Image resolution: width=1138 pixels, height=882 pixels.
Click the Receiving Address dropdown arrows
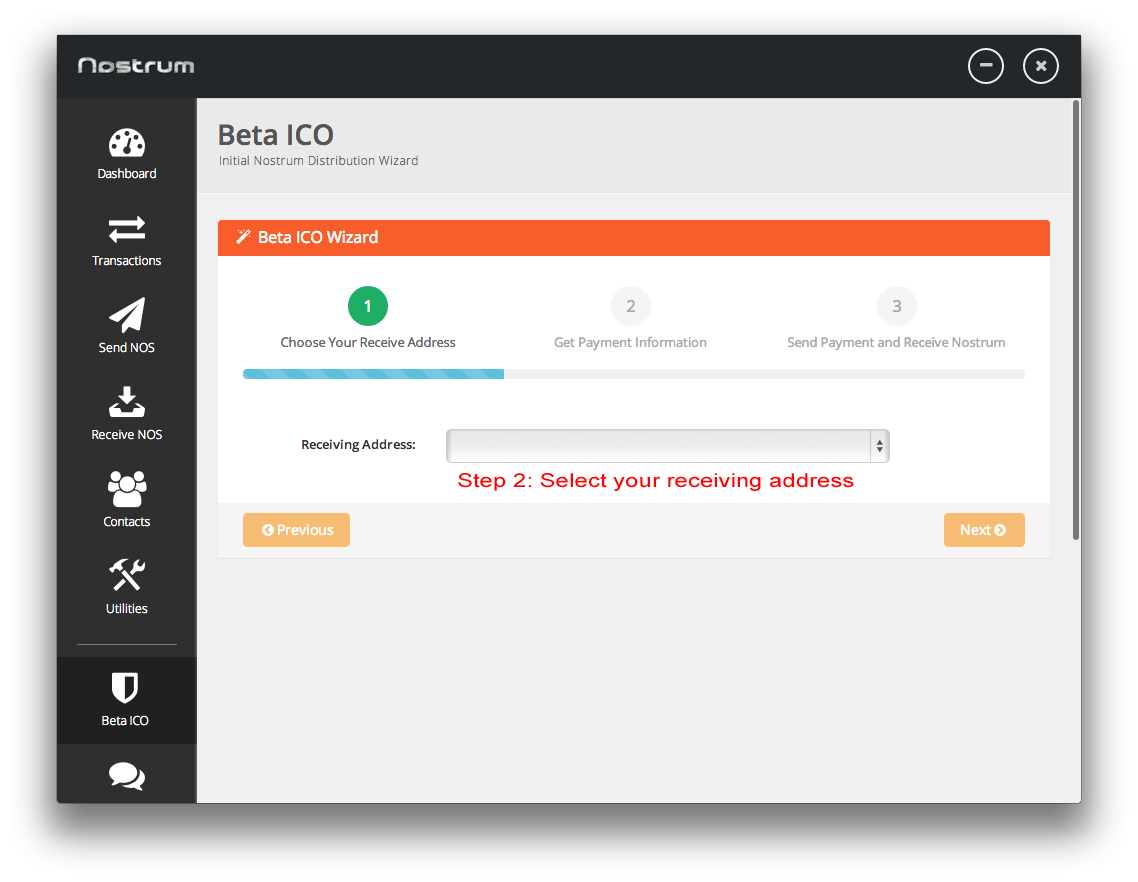click(880, 446)
